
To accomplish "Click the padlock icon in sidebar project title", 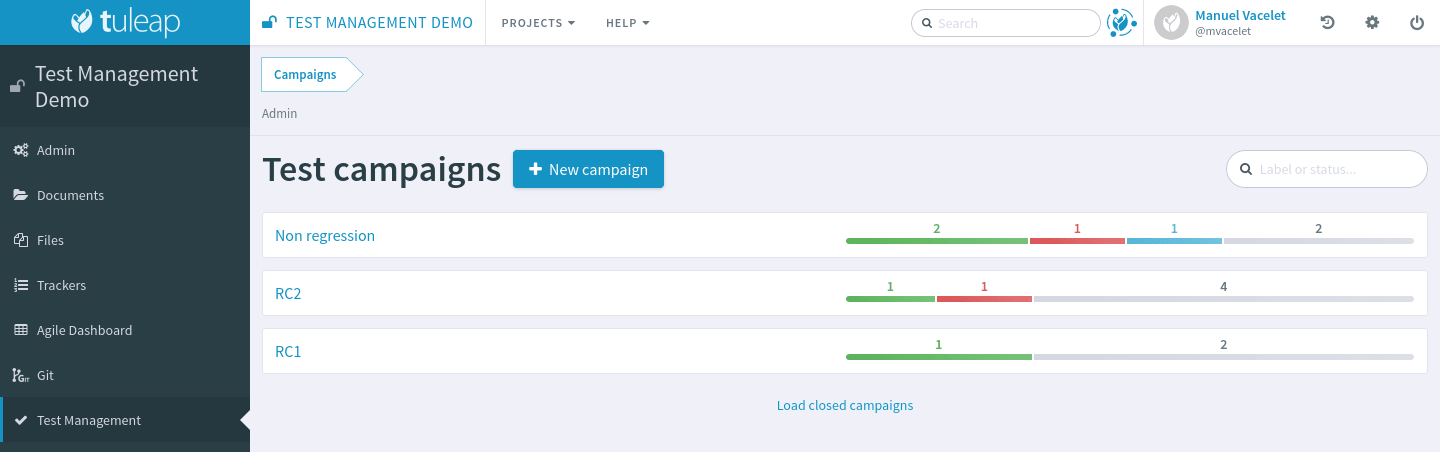I will click(x=17, y=87).
